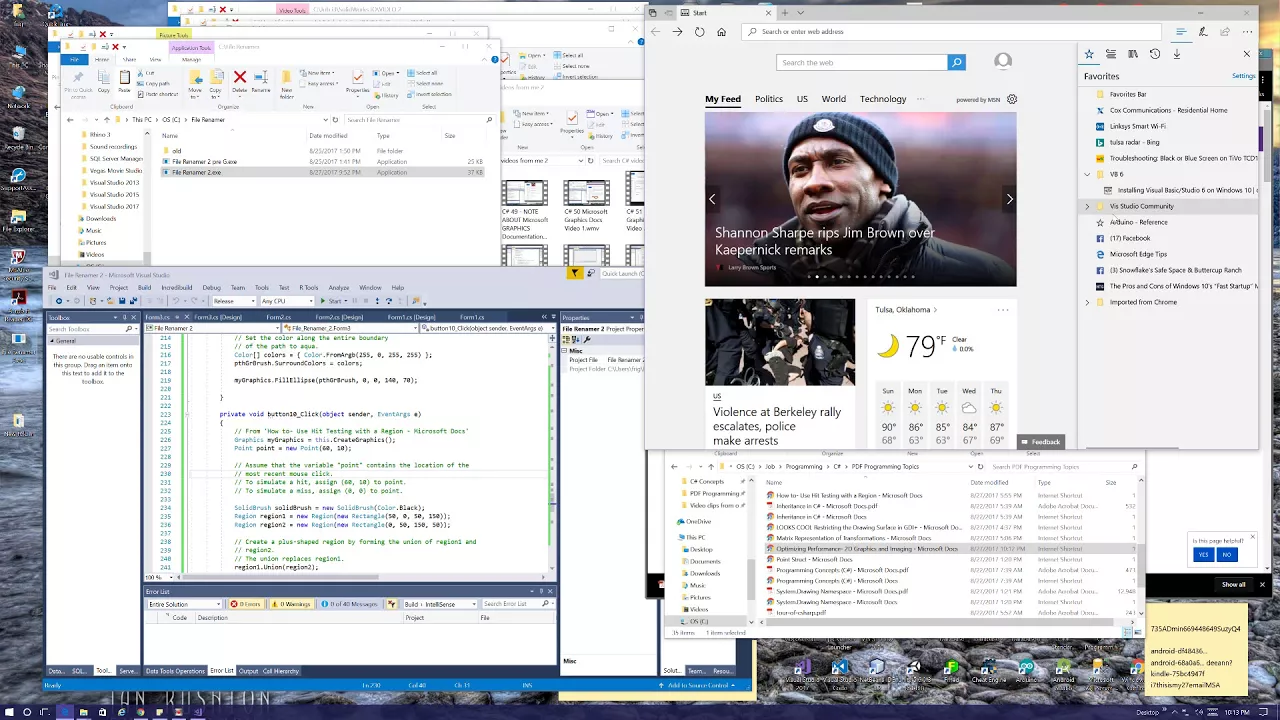This screenshot has width=1280, height=720.
Task: Open Reading list in Edge hub
Action: [1111, 54]
